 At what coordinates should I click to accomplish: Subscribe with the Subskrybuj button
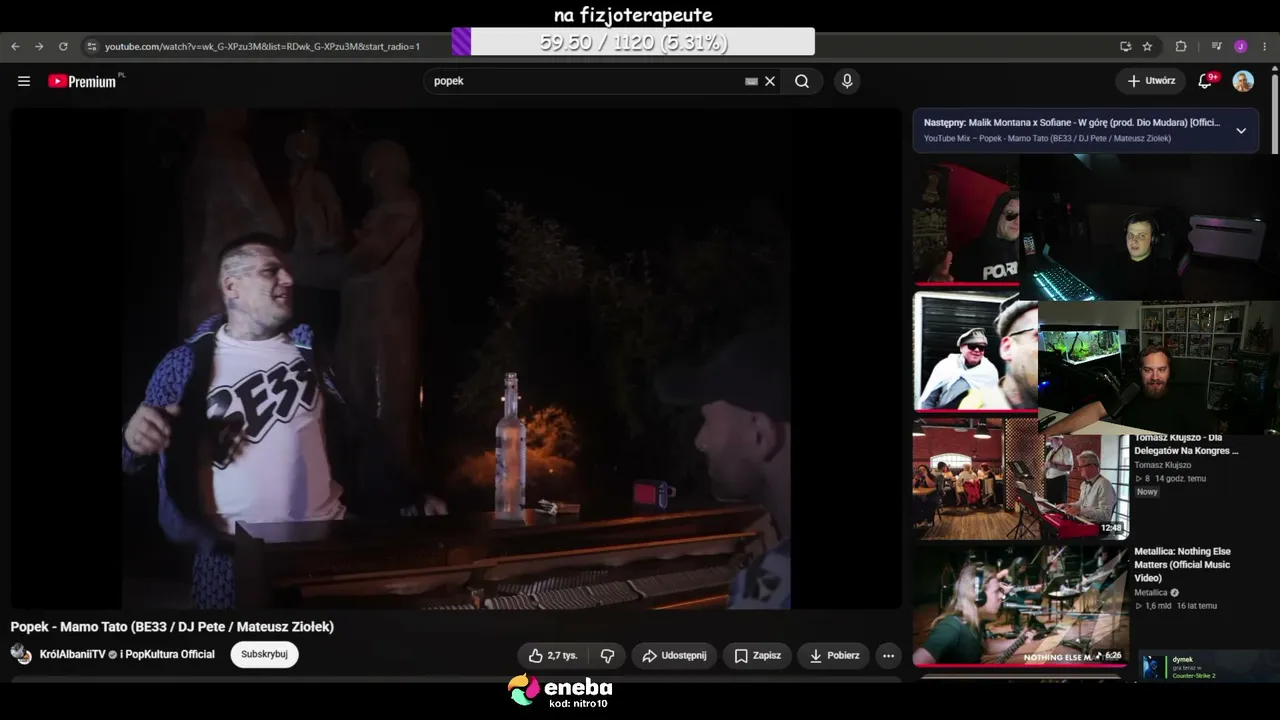pos(264,655)
